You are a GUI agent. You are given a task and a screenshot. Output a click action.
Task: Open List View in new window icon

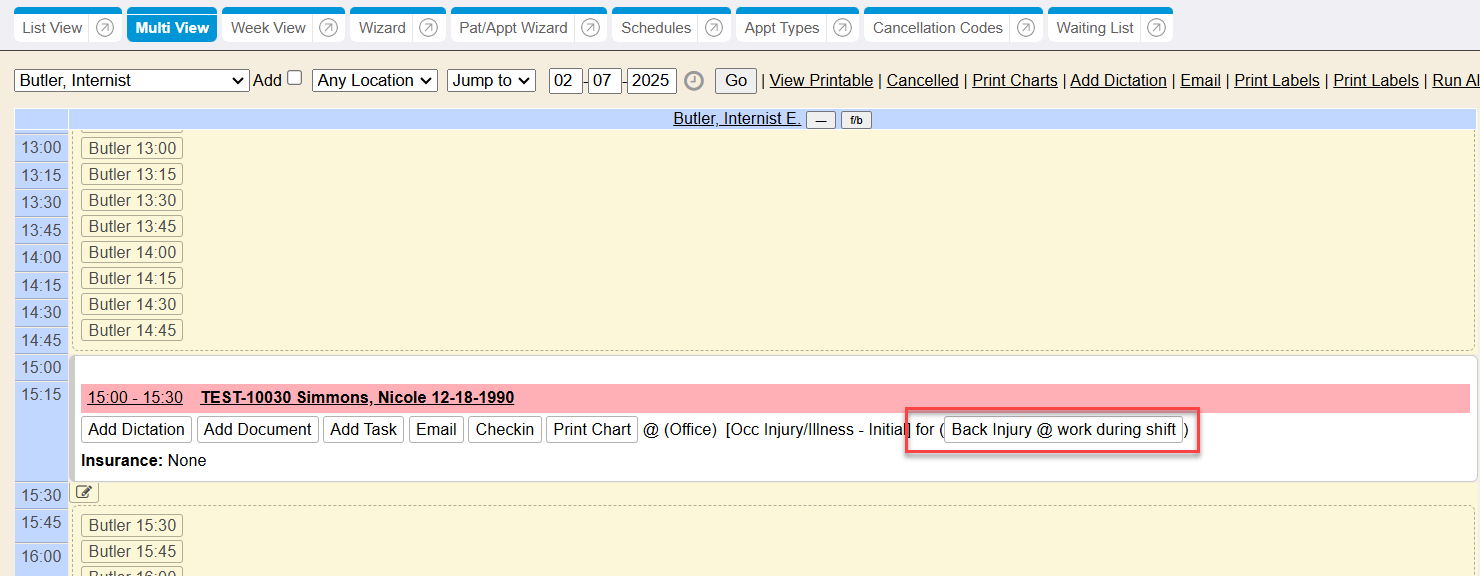[x=105, y=28]
